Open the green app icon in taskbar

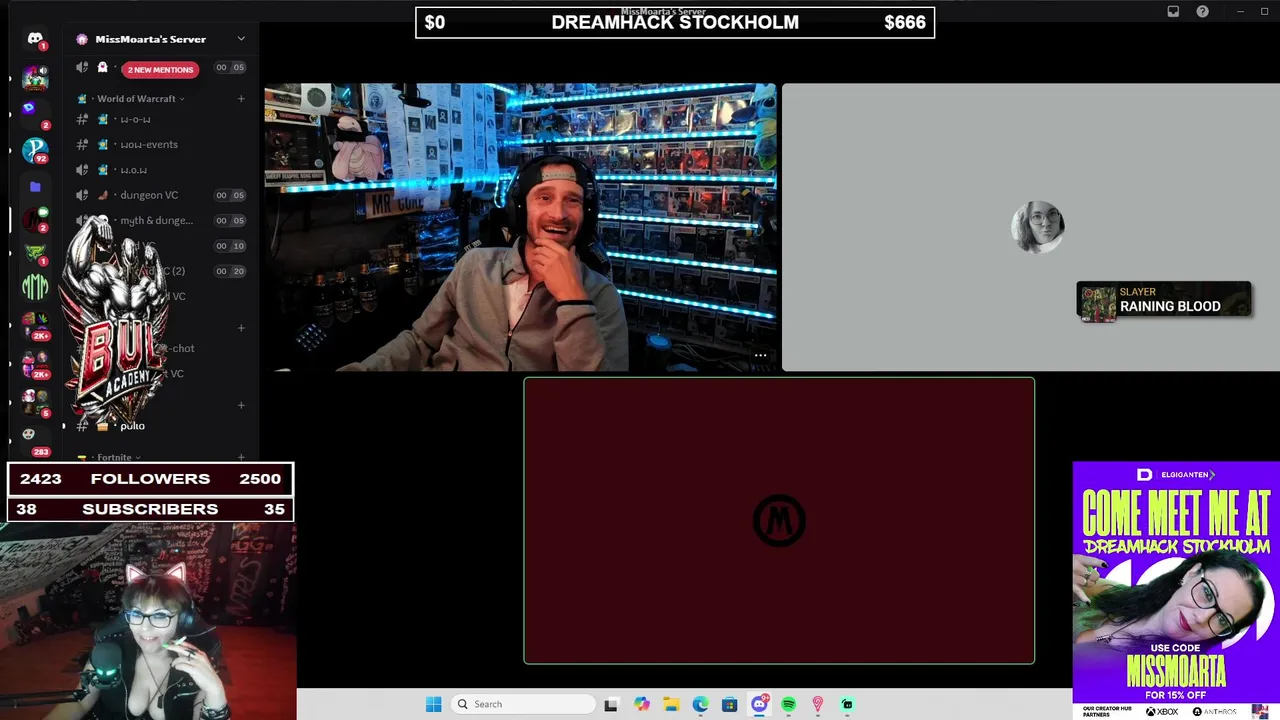[847, 704]
